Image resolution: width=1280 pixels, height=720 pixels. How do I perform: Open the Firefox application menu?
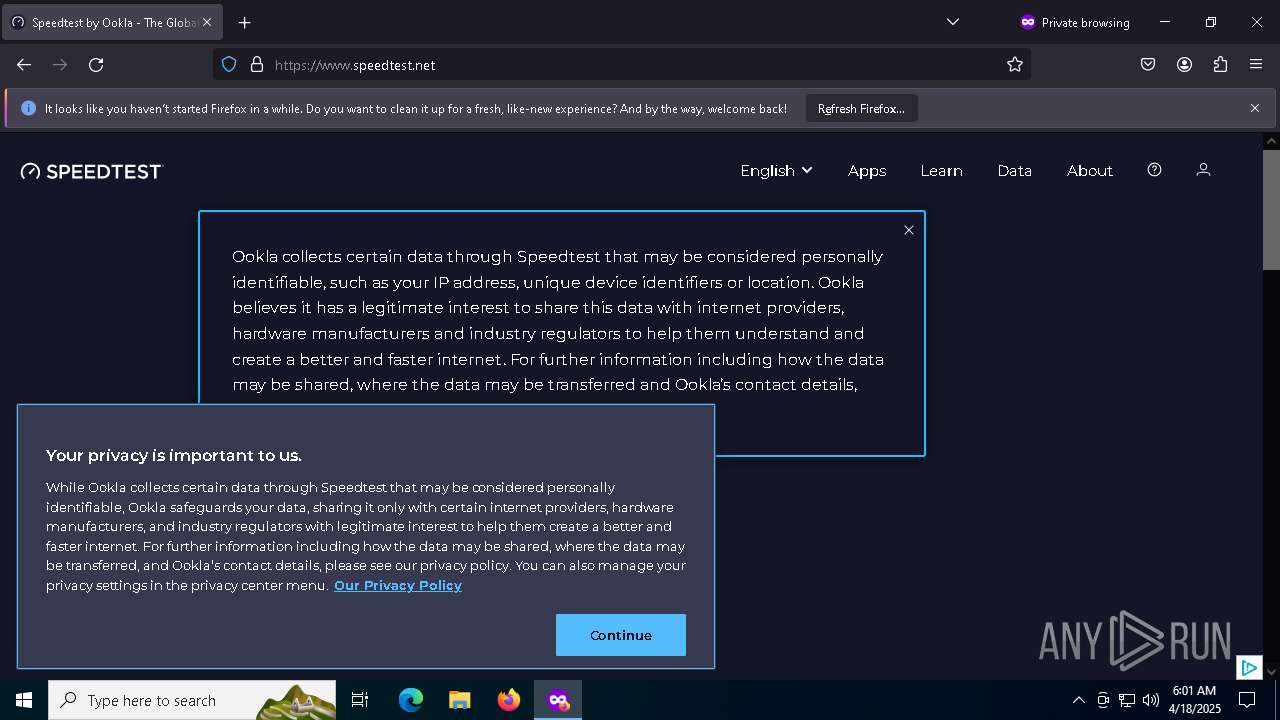point(1256,65)
